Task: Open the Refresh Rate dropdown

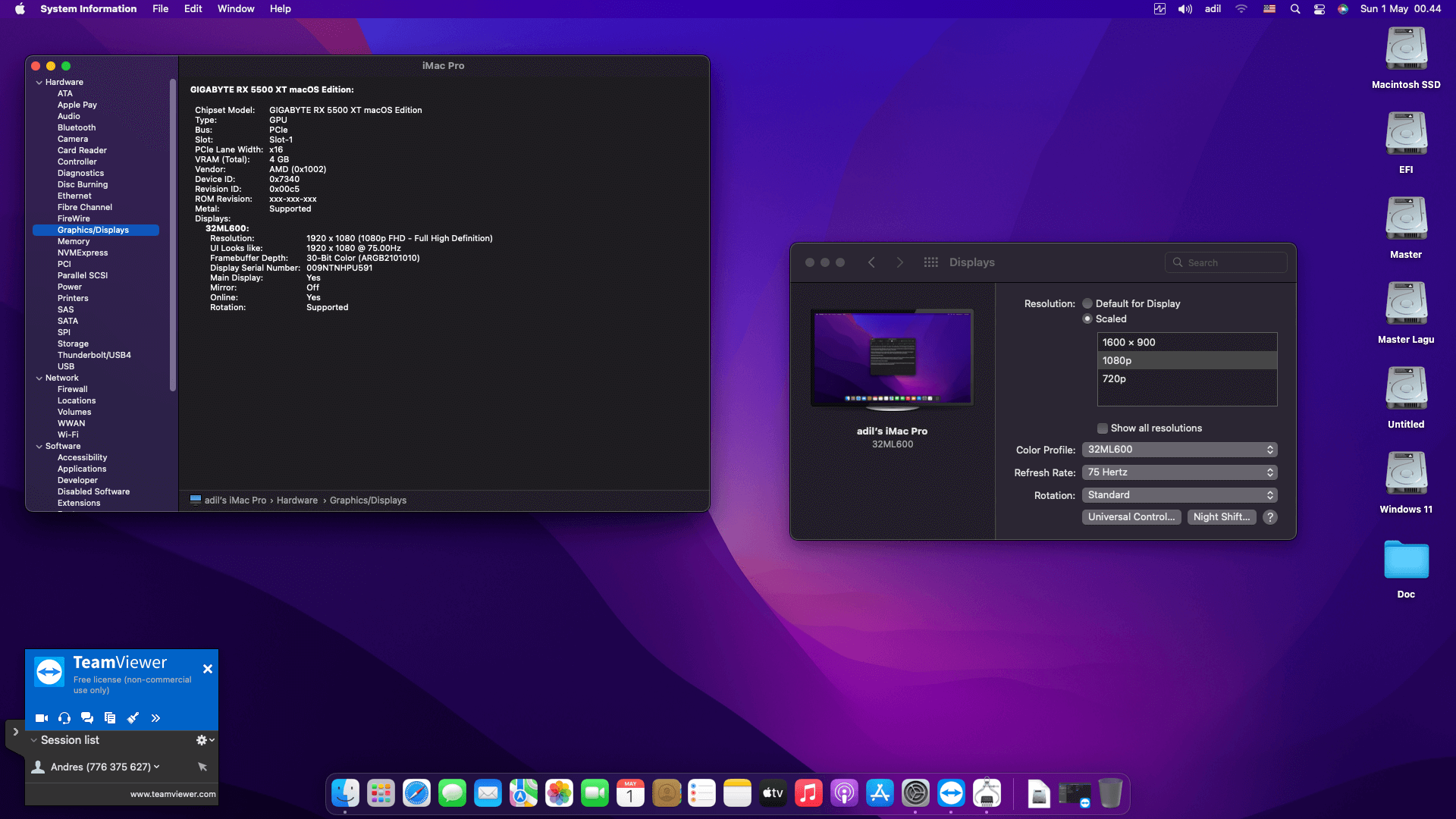Action: pos(1179,472)
